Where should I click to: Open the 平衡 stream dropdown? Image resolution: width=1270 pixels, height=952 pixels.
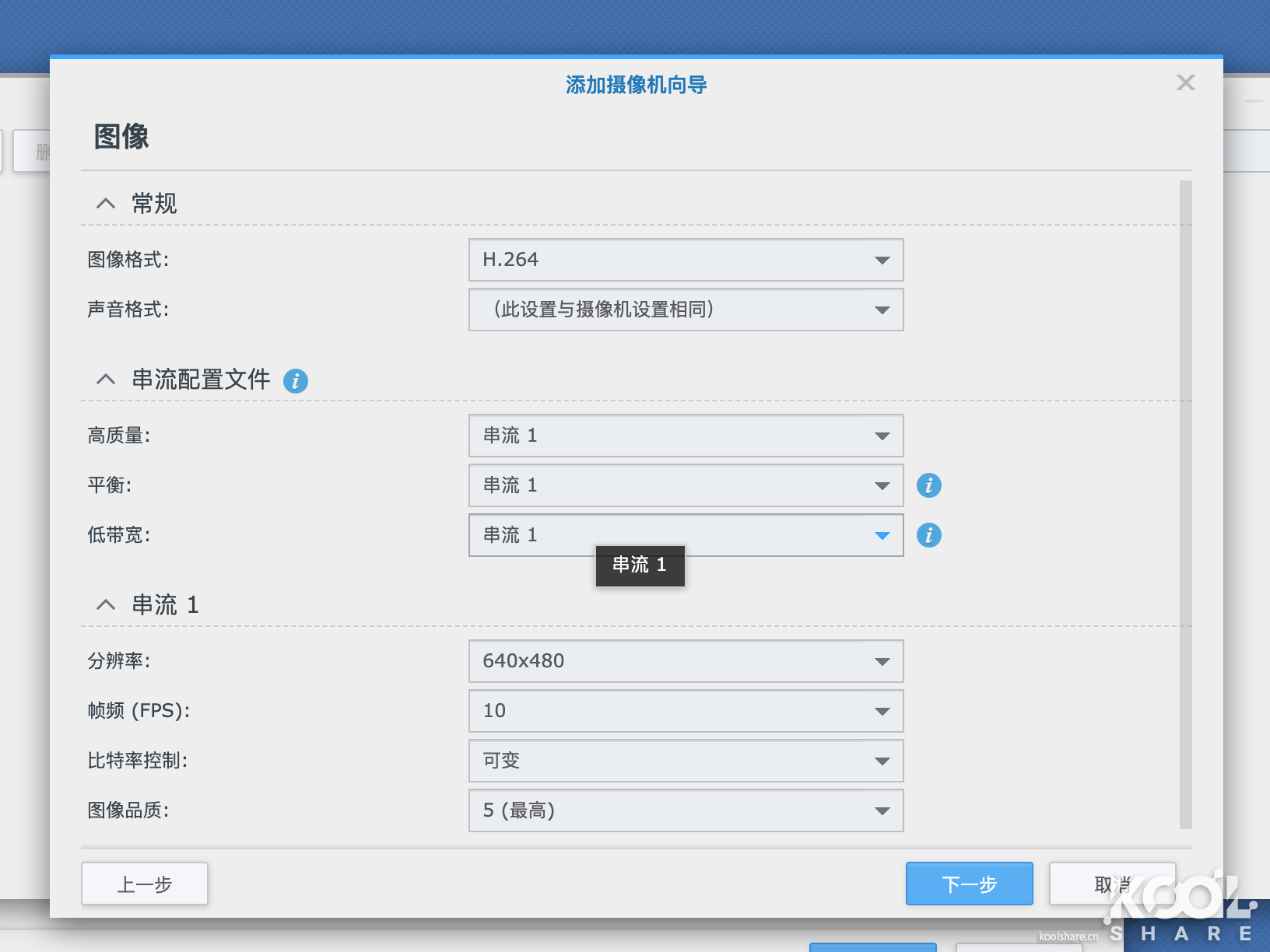pos(686,485)
